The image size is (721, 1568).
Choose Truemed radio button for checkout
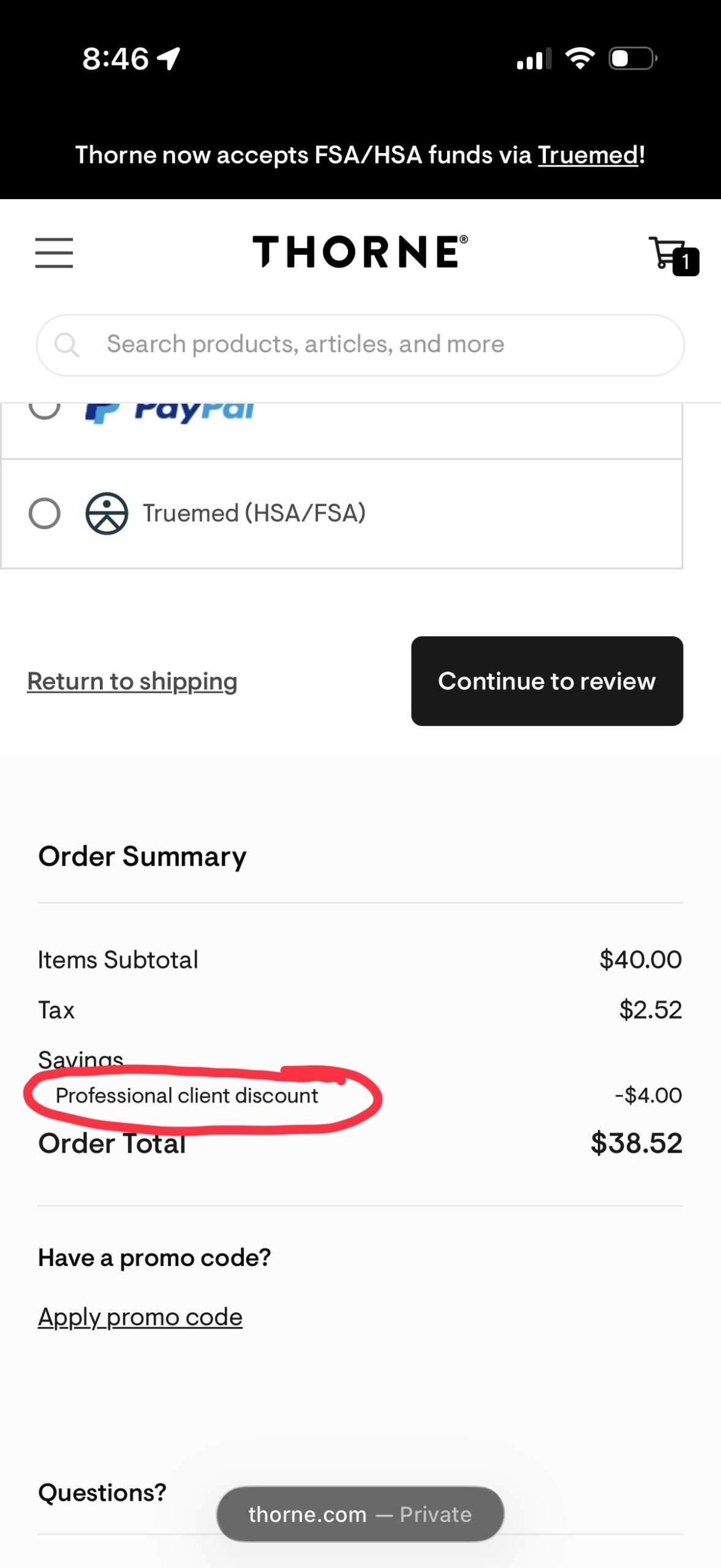pos(44,513)
